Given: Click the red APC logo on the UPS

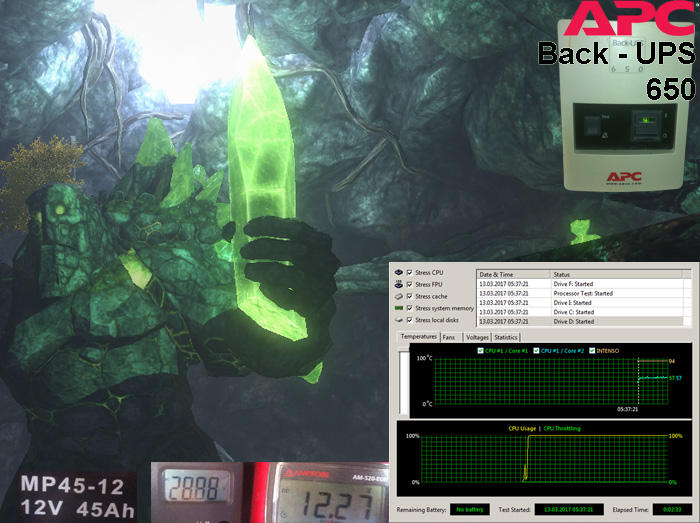Looking at the screenshot, I should (x=624, y=178).
